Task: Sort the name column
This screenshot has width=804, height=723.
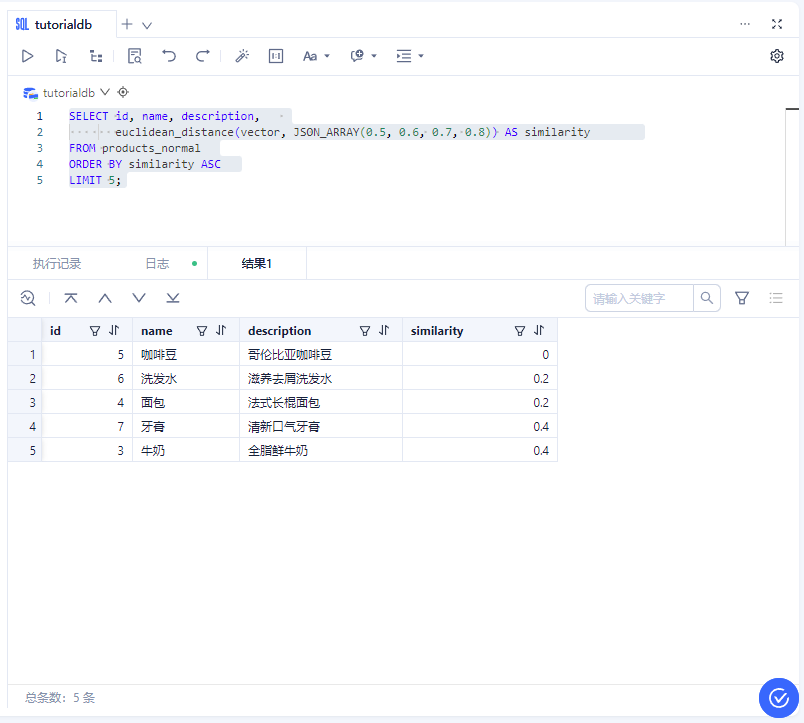Action: tap(221, 331)
